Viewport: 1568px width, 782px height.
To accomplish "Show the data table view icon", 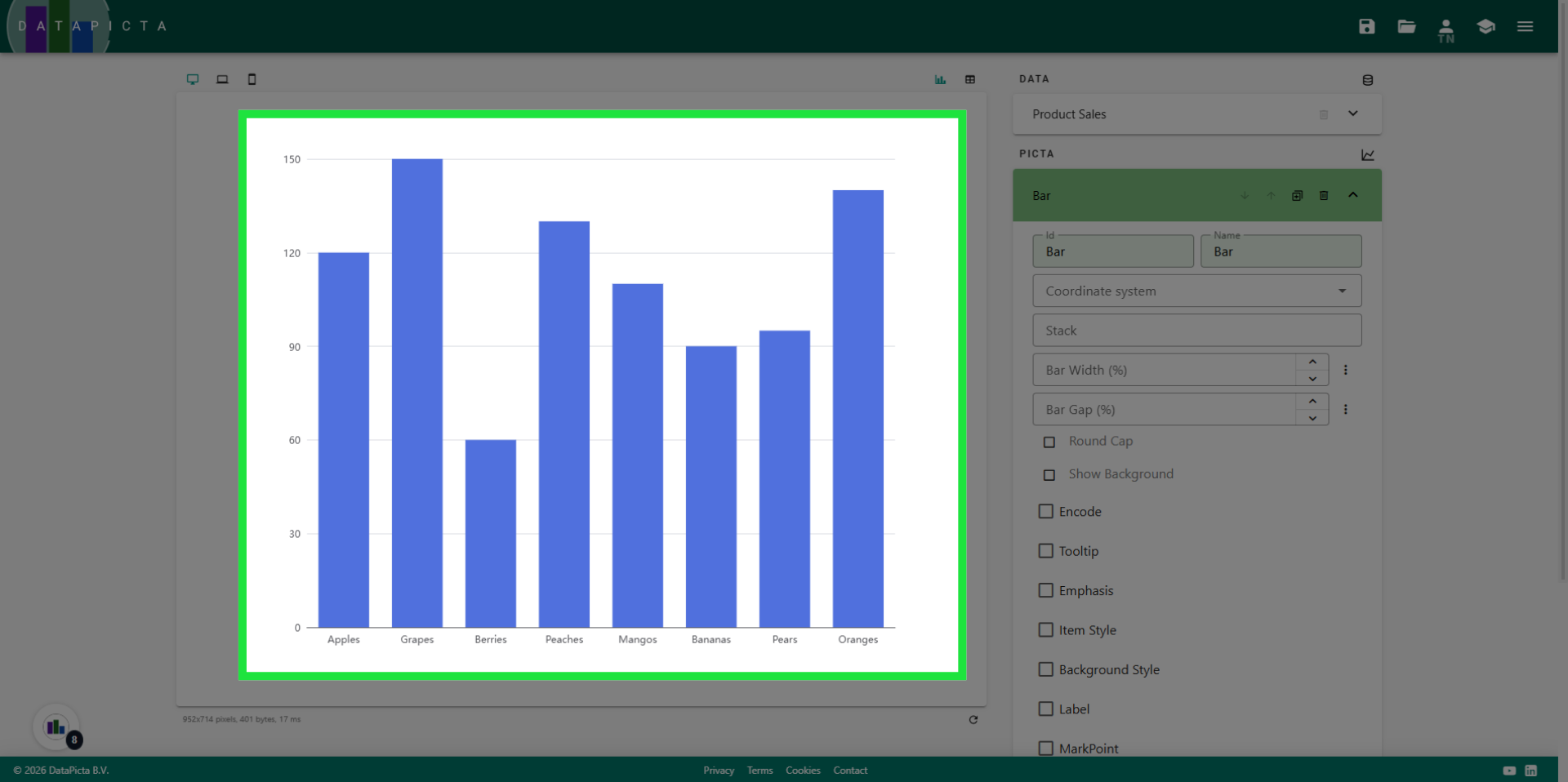I will click(x=970, y=79).
